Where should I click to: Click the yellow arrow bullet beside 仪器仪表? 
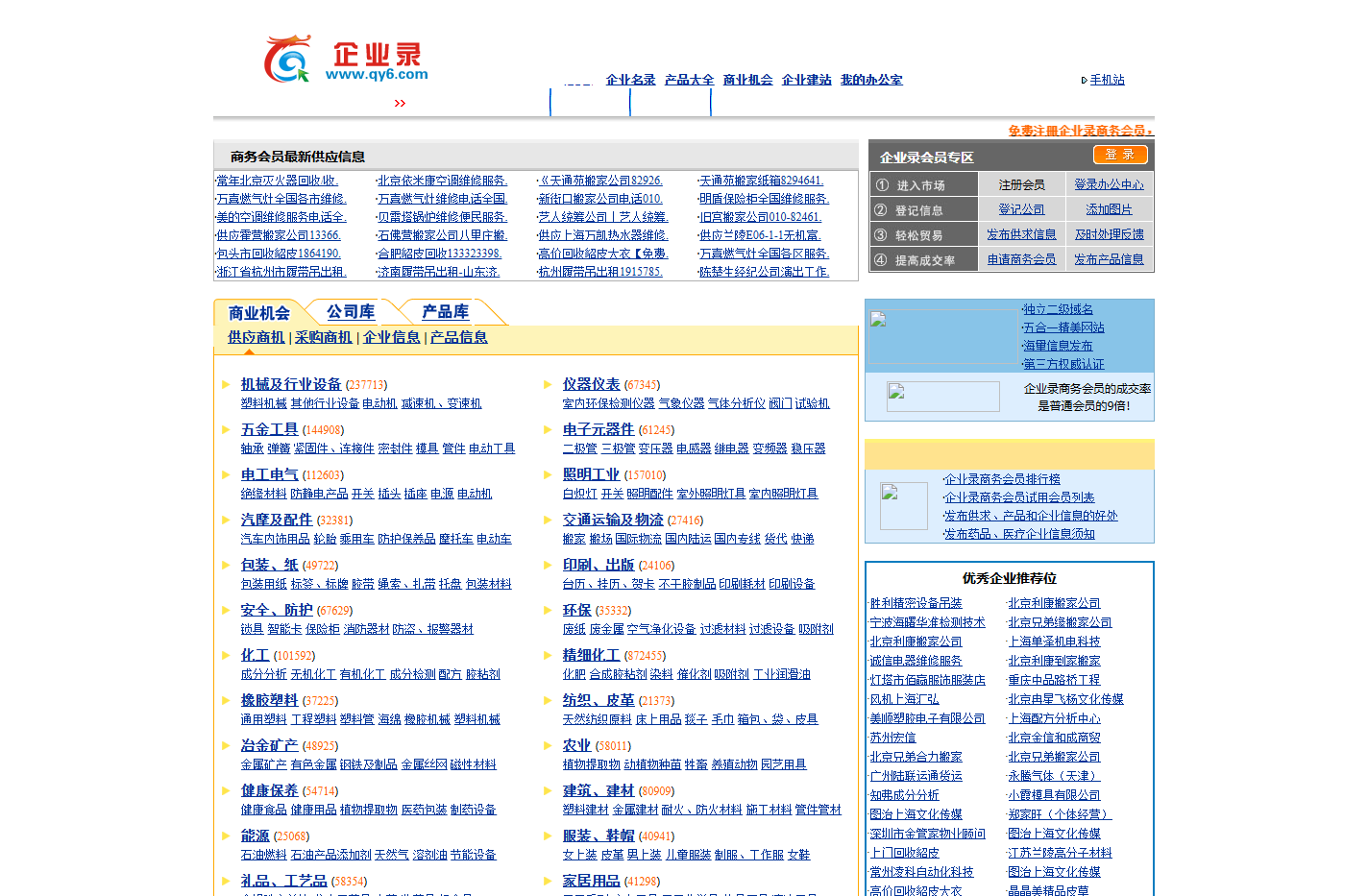pyautogui.click(x=548, y=384)
